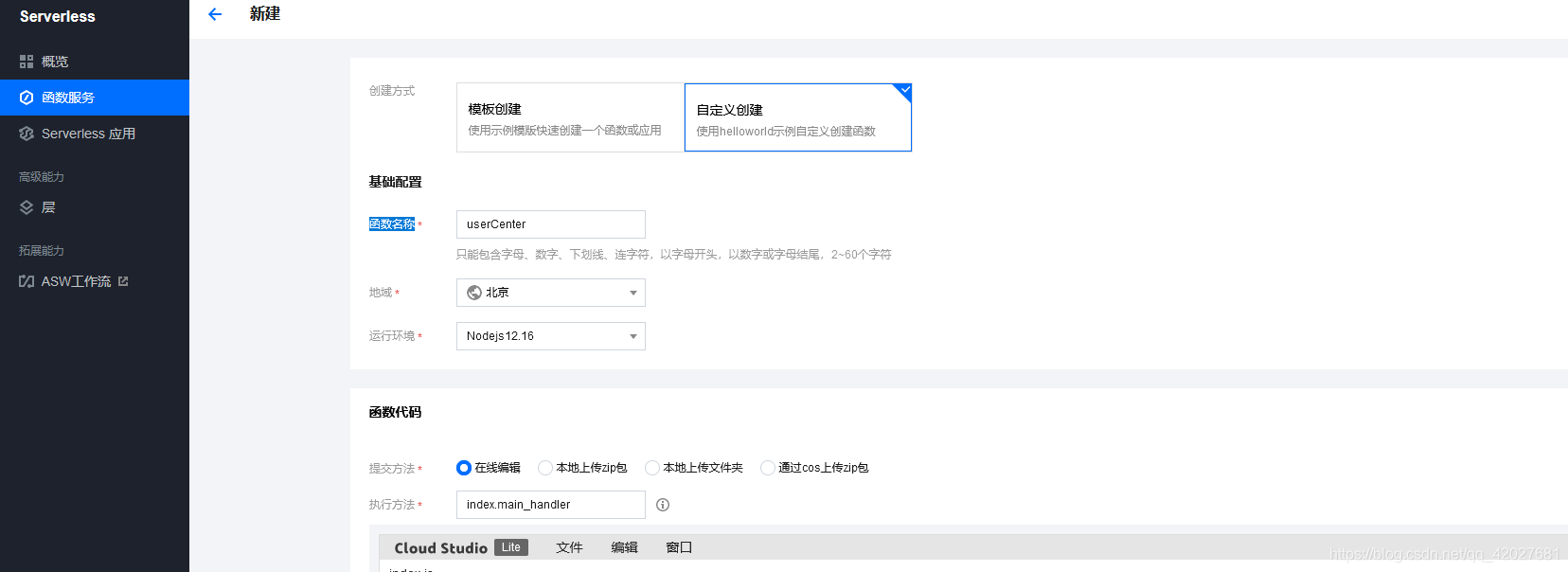This screenshot has width=1568, height=572.
Task: Click the 执行方法 input index.main_handler
Action: coord(551,505)
